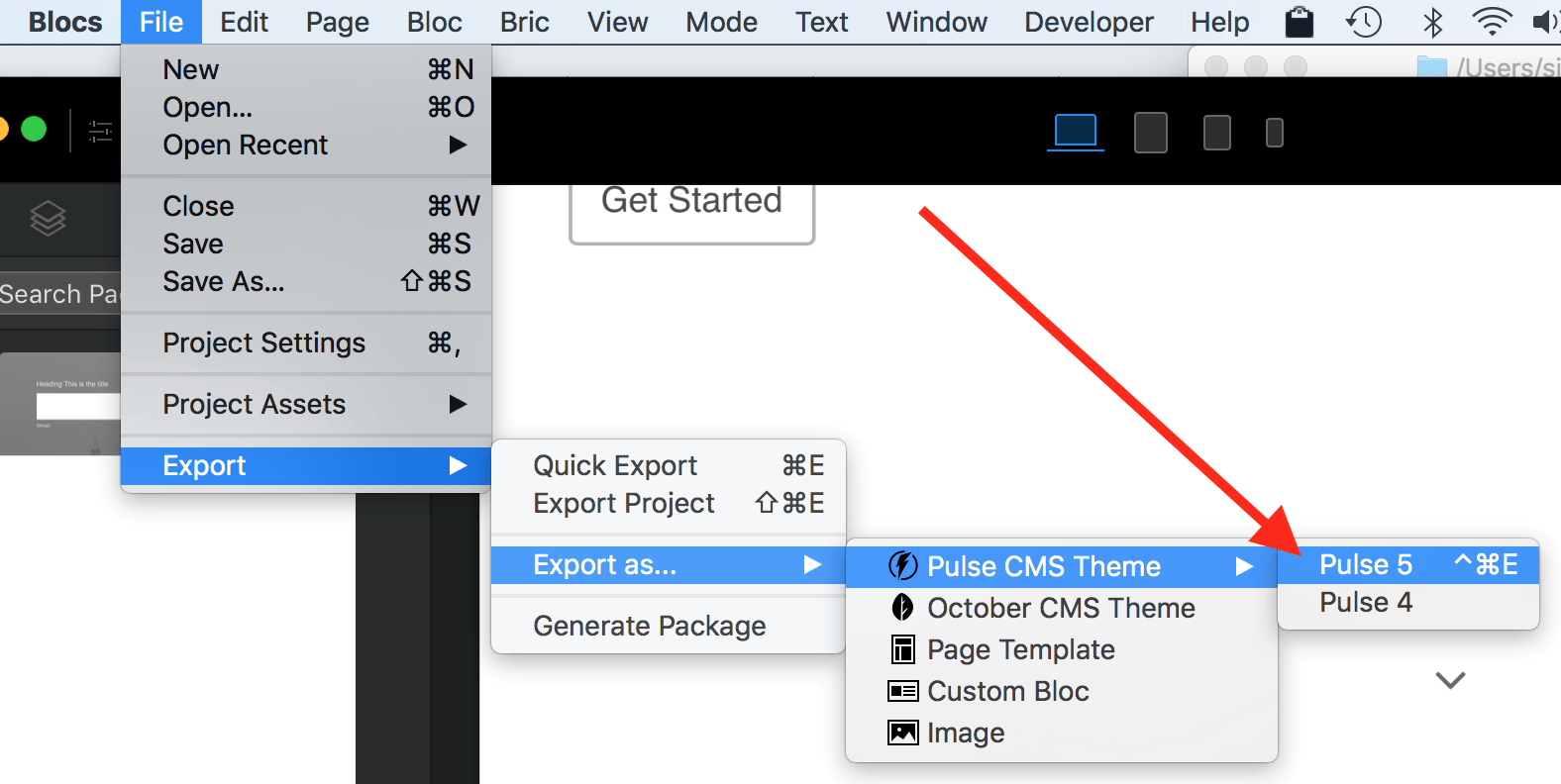Open the layers stack icon panel
Image resolution: width=1561 pixels, height=784 pixels.
(48, 218)
